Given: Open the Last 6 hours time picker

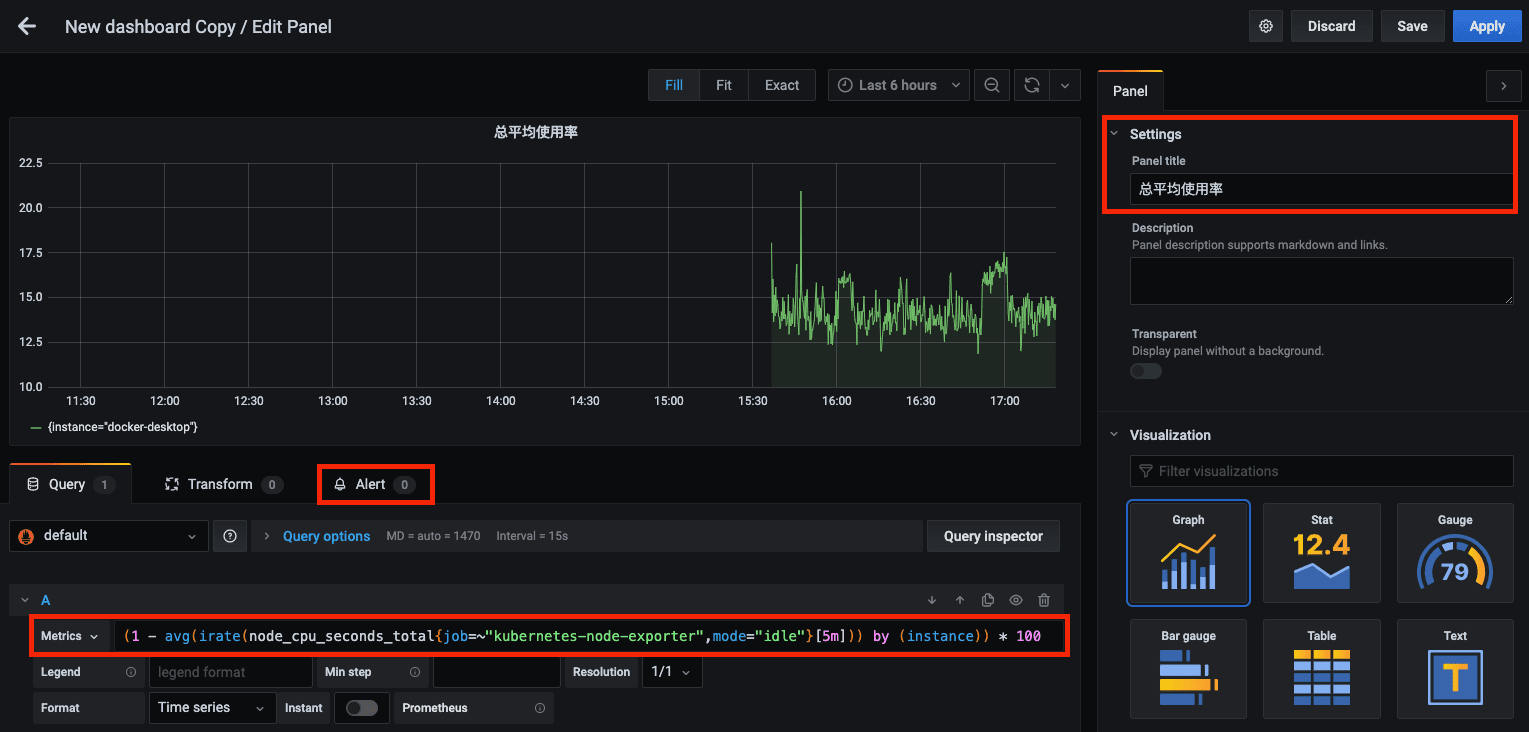Looking at the screenshot, I should click(899, 85).
